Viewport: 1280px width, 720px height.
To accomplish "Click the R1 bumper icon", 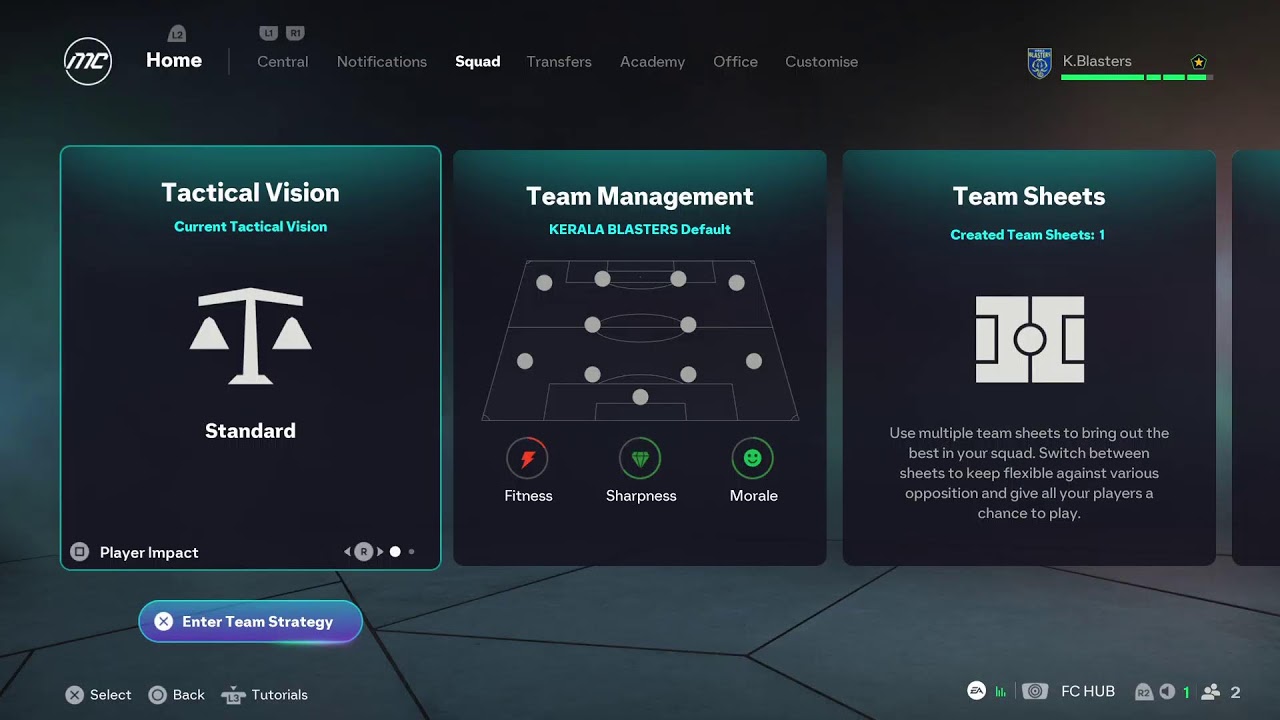I will [x=295, y=33].
